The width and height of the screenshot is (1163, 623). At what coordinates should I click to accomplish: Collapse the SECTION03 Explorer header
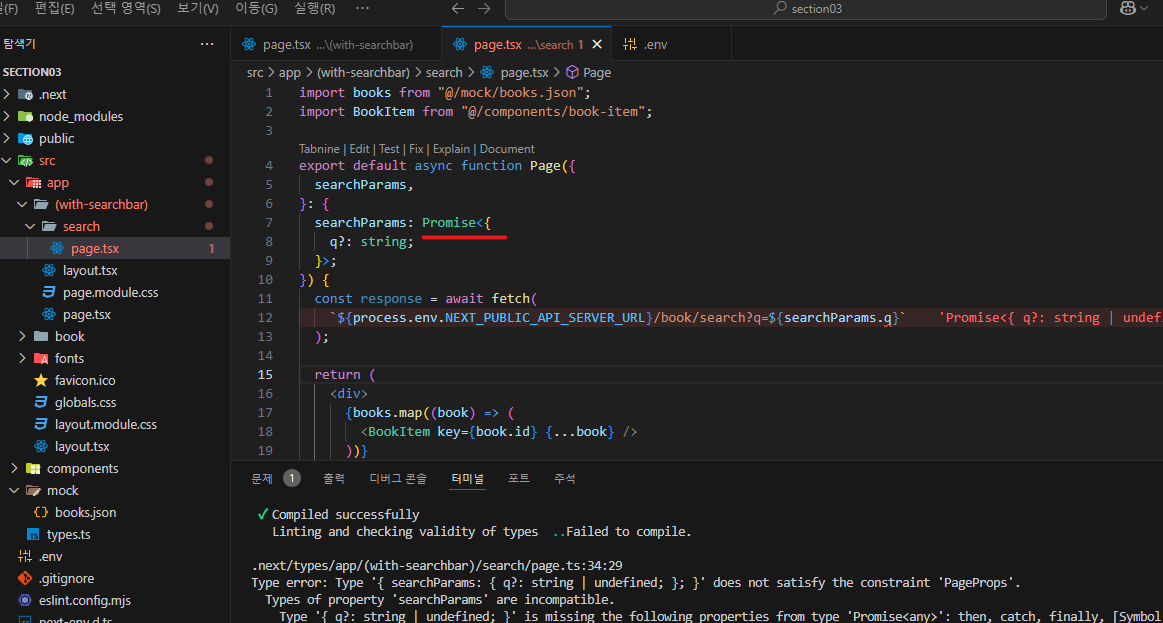115,72
